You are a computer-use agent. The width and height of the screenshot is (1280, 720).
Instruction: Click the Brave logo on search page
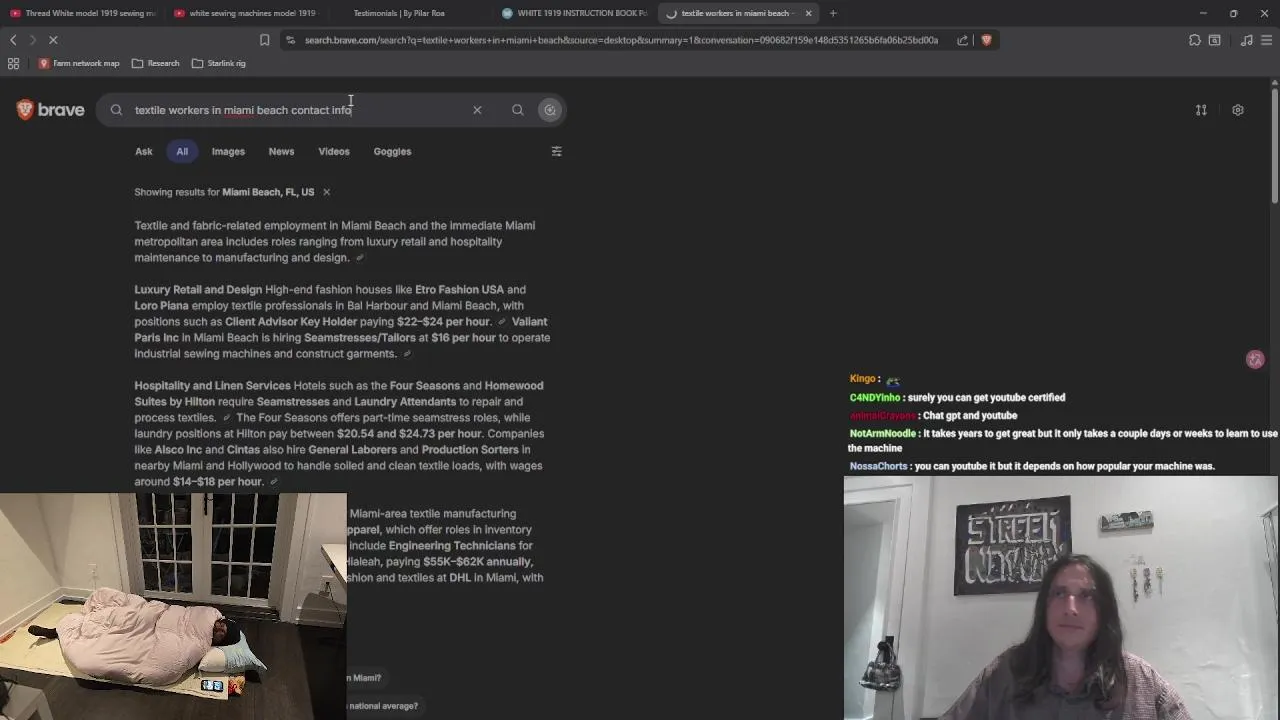coord(50,110)
